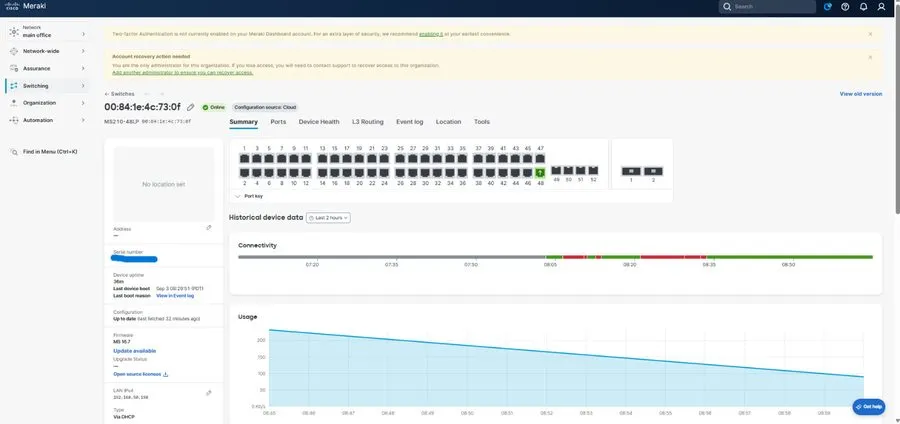Viewport: 900px width, 424px height.
Task: Click Add another administrator link
Action: [x=183, y=73]
